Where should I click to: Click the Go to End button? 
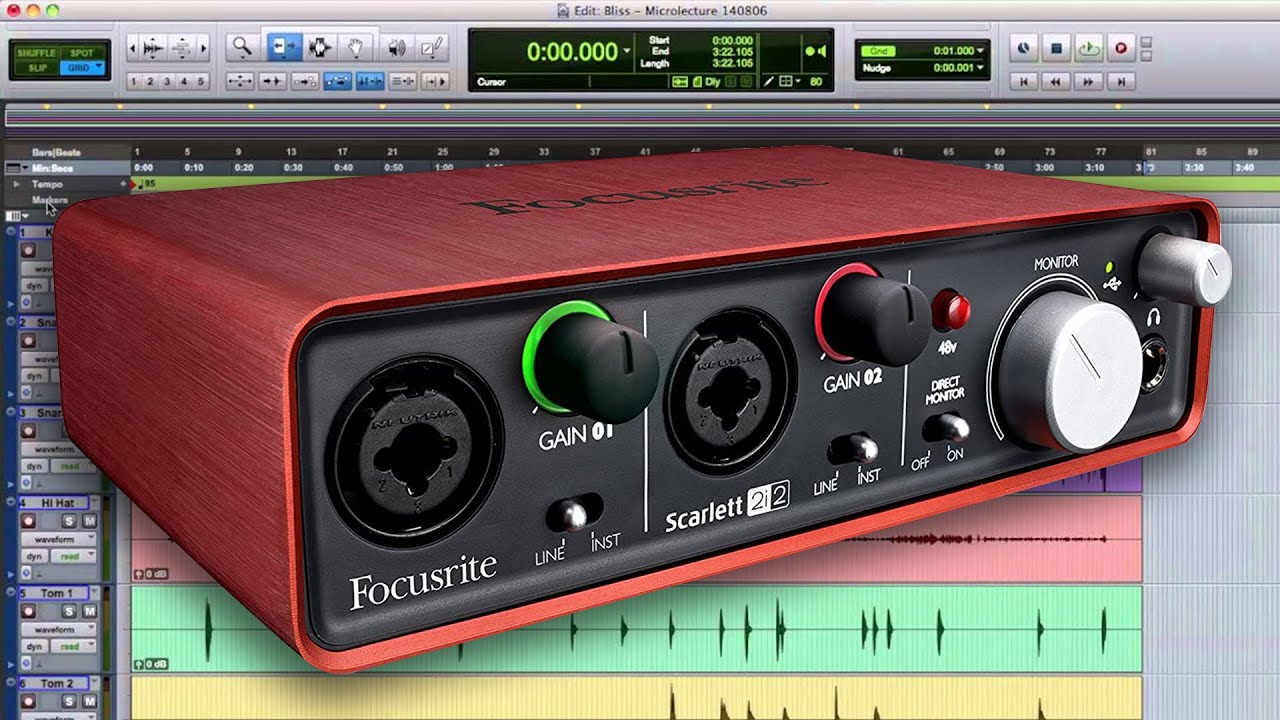[1121, 81]
